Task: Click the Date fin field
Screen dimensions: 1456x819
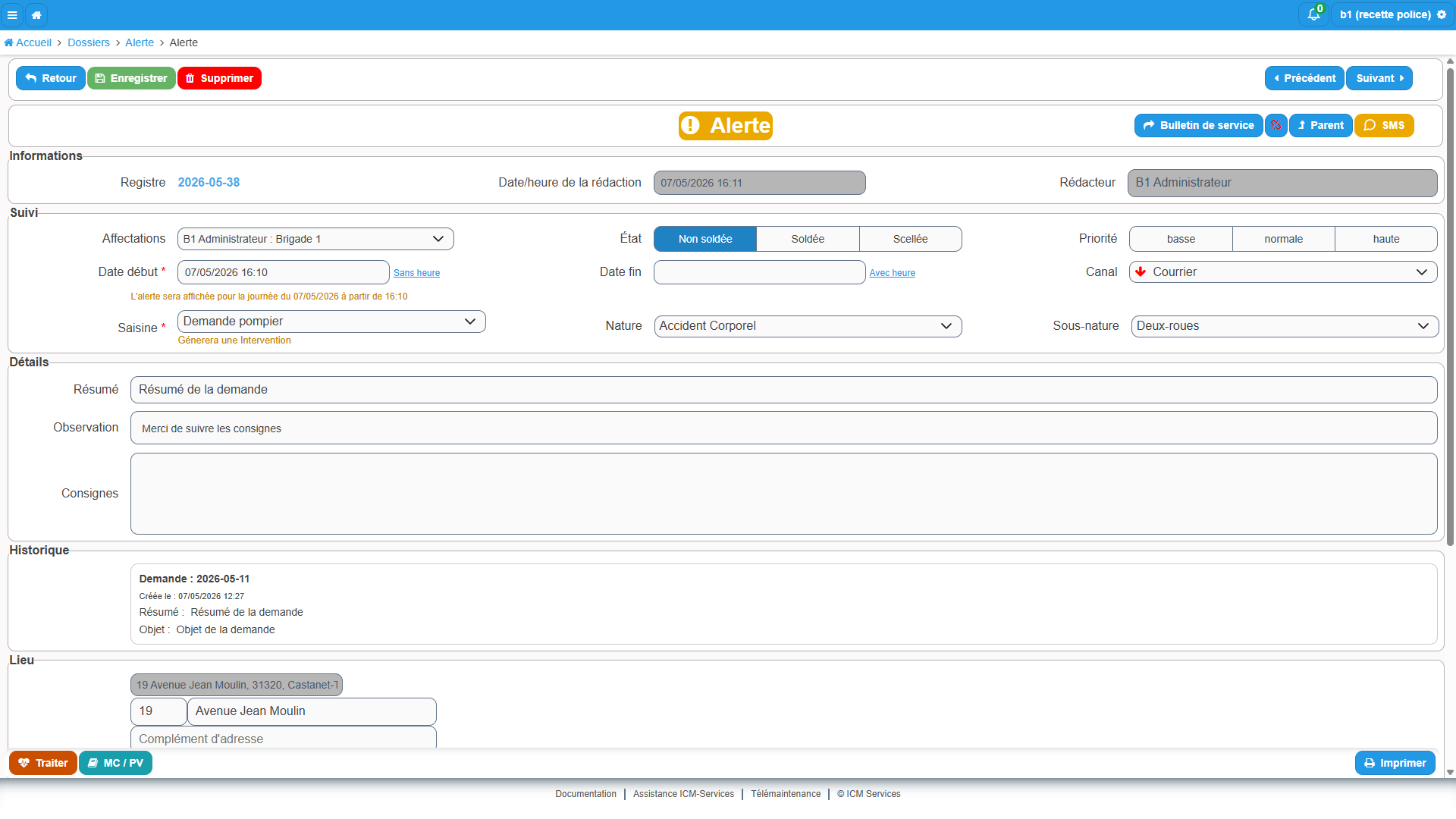Action: pos(759,272)
